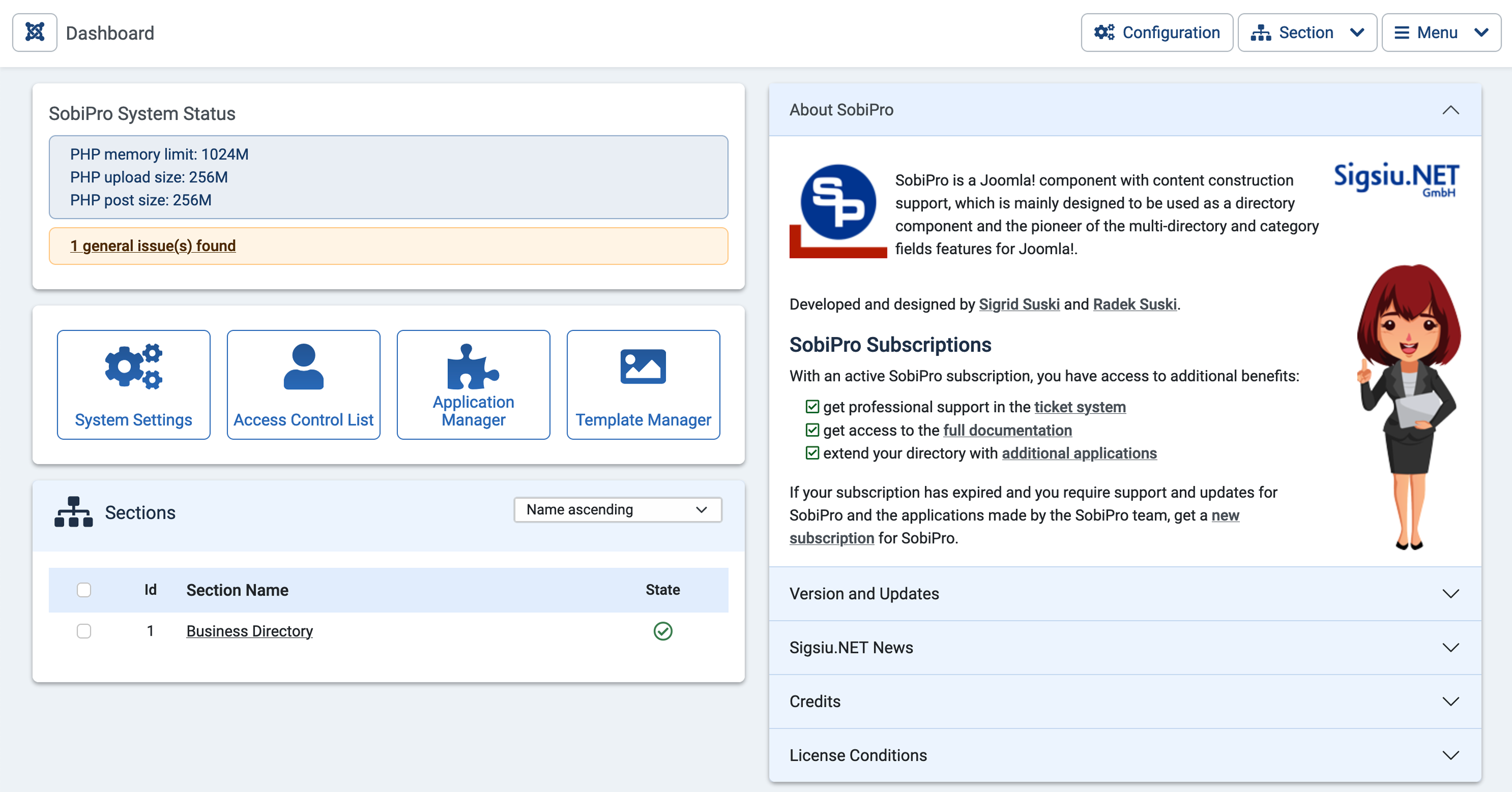The width and height of the screenshot is (1512, 792).
Task: Click PHP memory limit: 1024M text
Action: (x=159, y=154)
